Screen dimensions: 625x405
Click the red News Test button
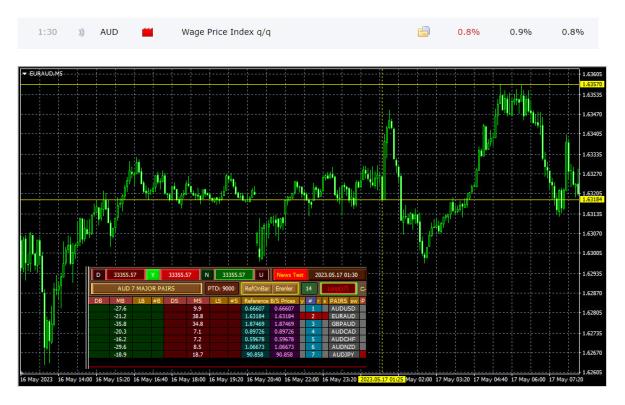click(x=290, y=275)
